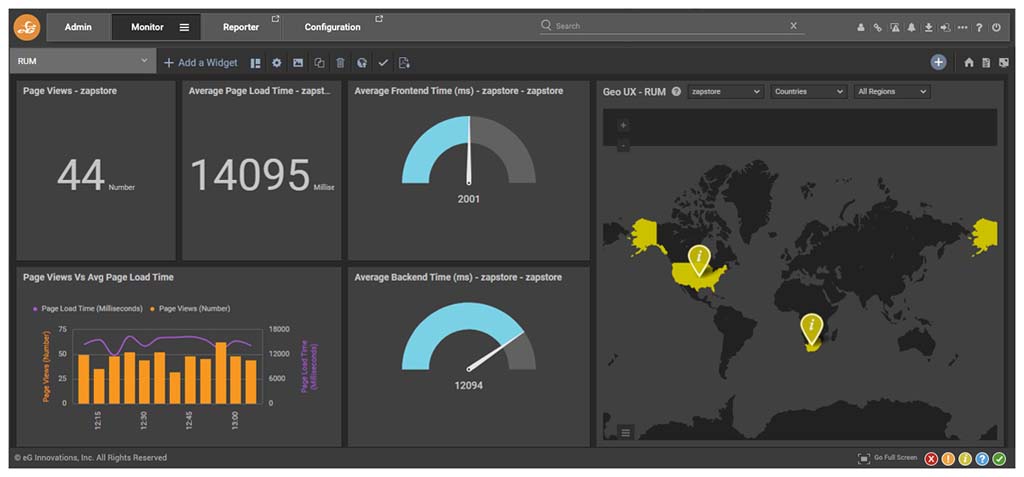
Task: Click the home icon in toolbar
Action: tap(968, 63)
